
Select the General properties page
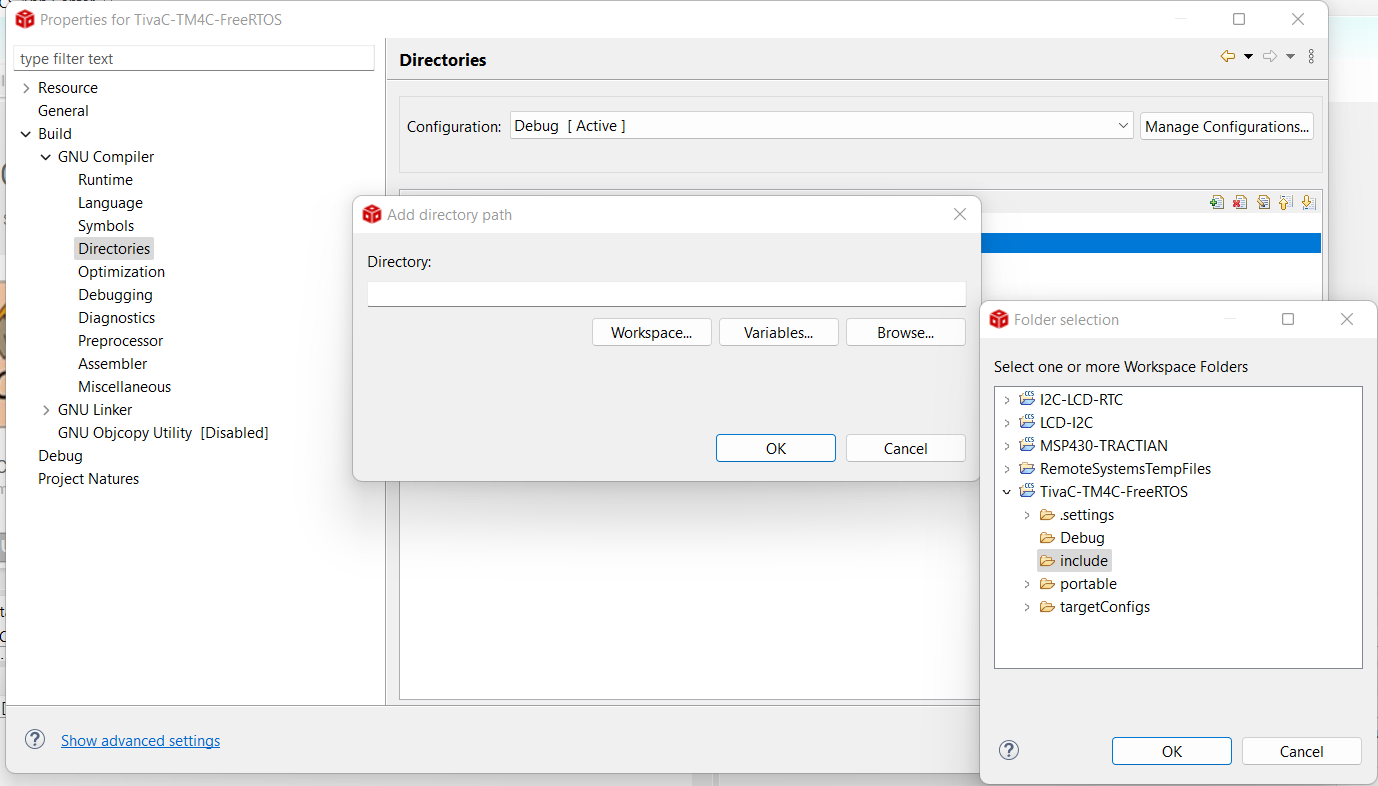coord(63,111)
